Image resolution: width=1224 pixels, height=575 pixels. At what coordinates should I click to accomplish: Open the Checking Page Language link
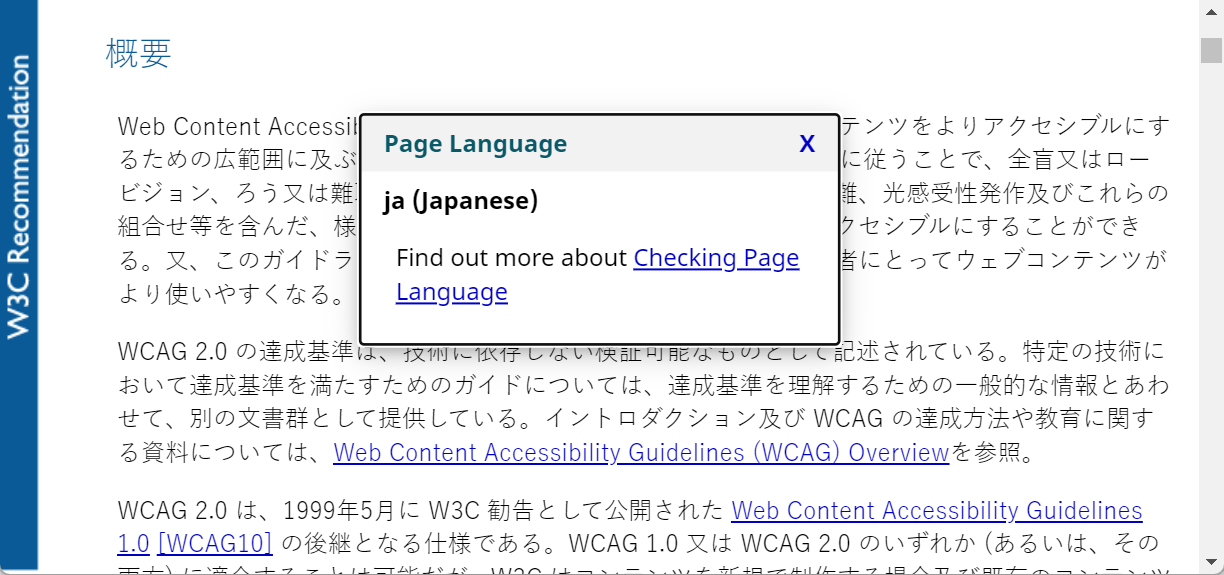[715, 258]
